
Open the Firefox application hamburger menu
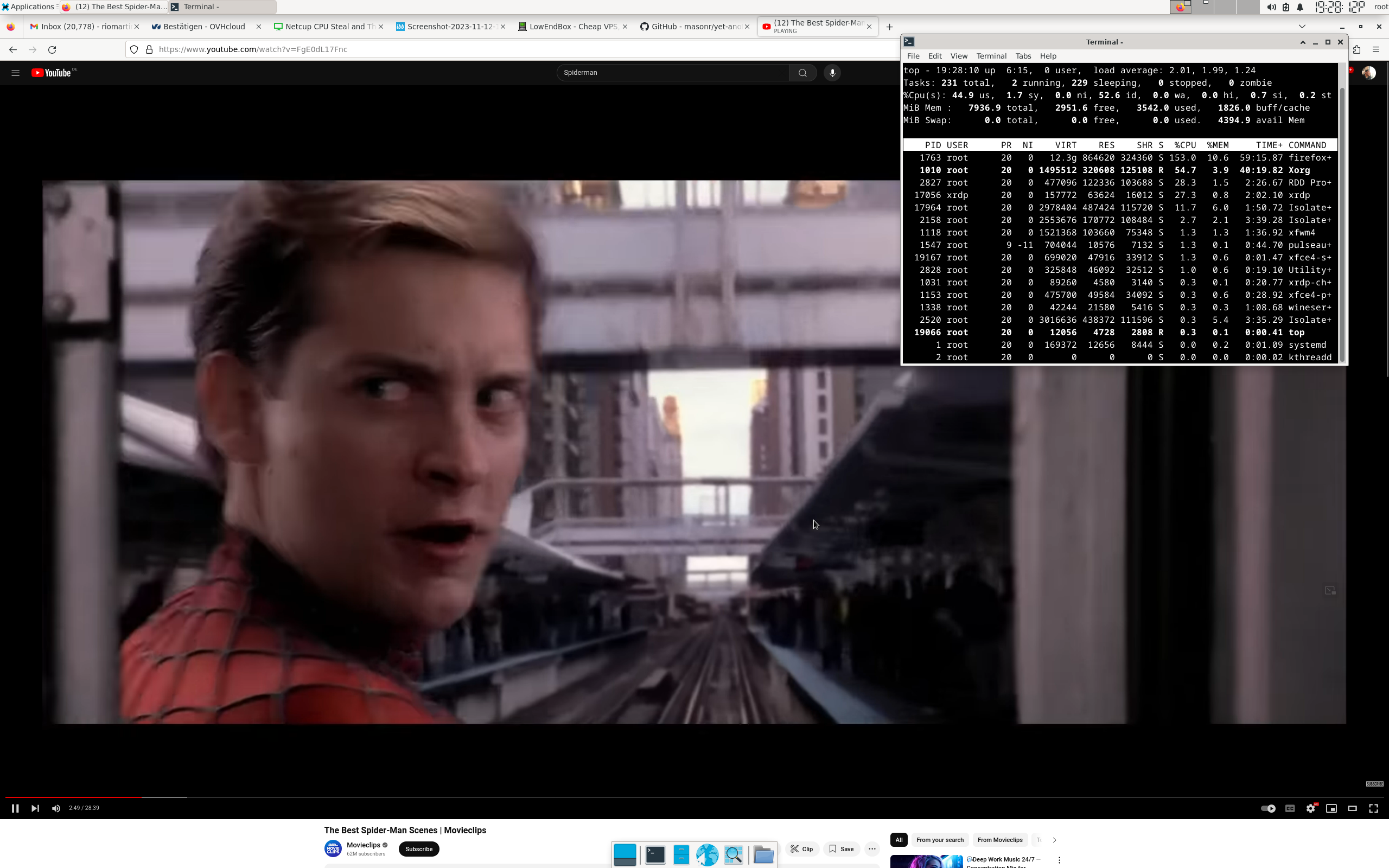point(1376,49)
